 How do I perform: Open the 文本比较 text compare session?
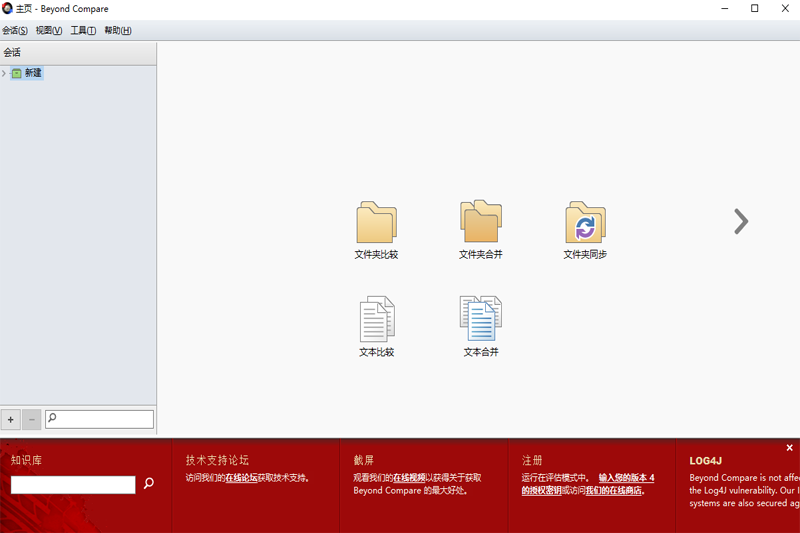click(376, 320)
